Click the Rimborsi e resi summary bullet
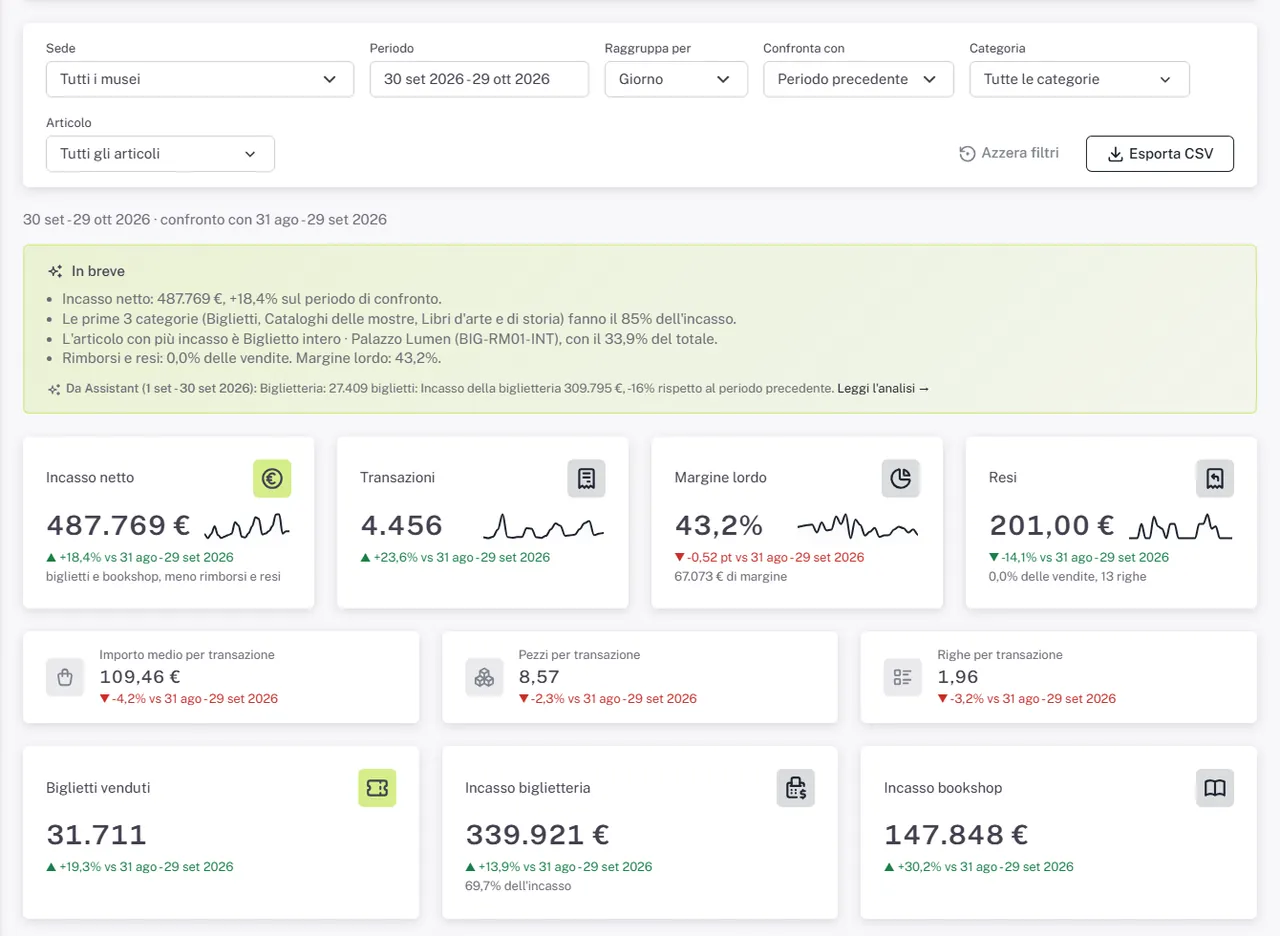This screenshot has height=936, width=1280. pos(251,358)
